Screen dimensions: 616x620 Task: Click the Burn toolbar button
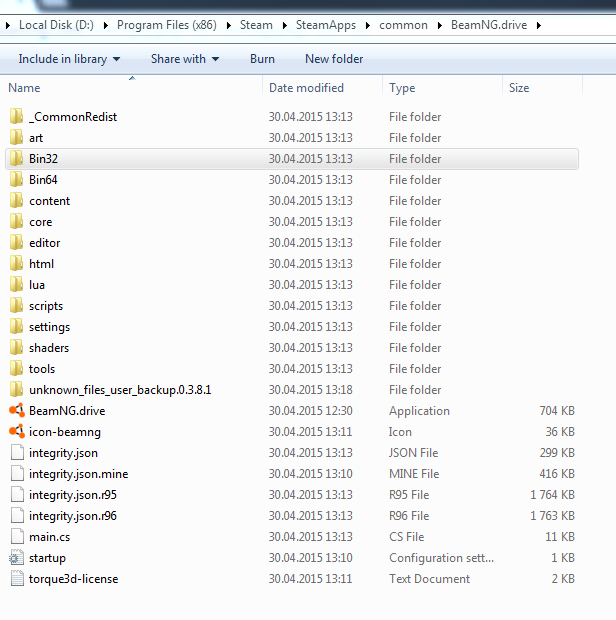(262, 59)
